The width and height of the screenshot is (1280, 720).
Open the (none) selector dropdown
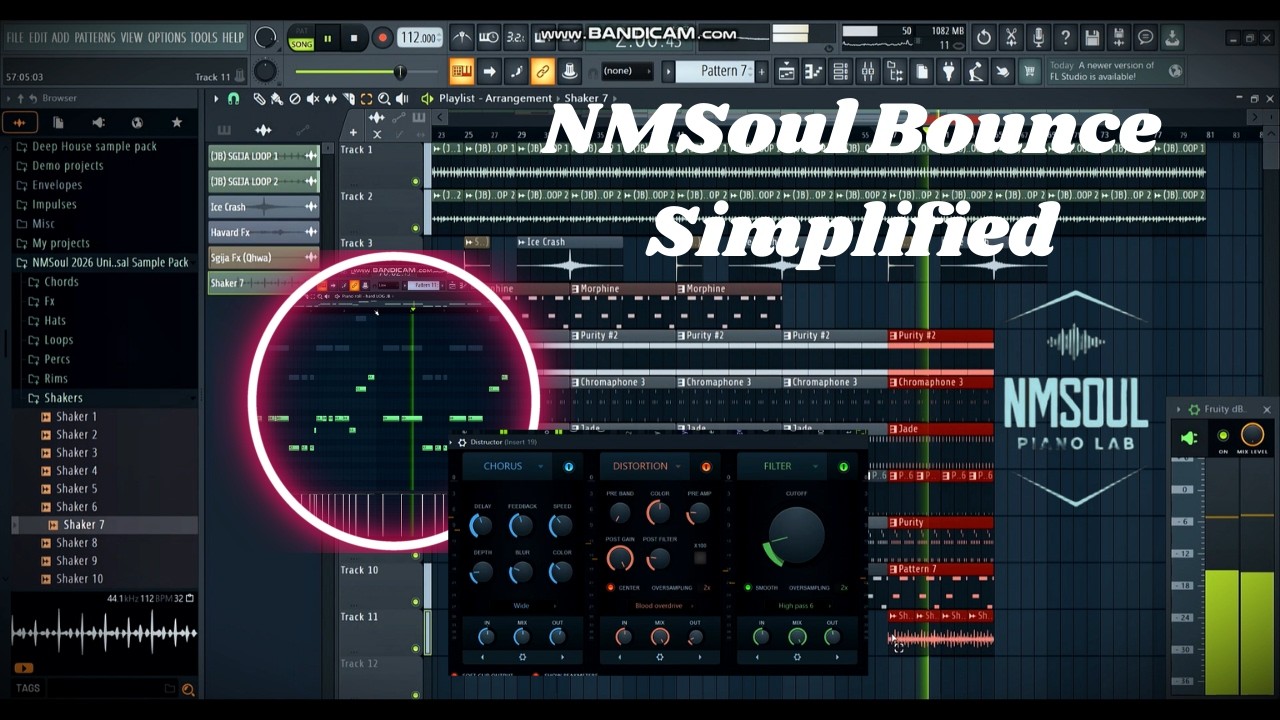point(626,71)
